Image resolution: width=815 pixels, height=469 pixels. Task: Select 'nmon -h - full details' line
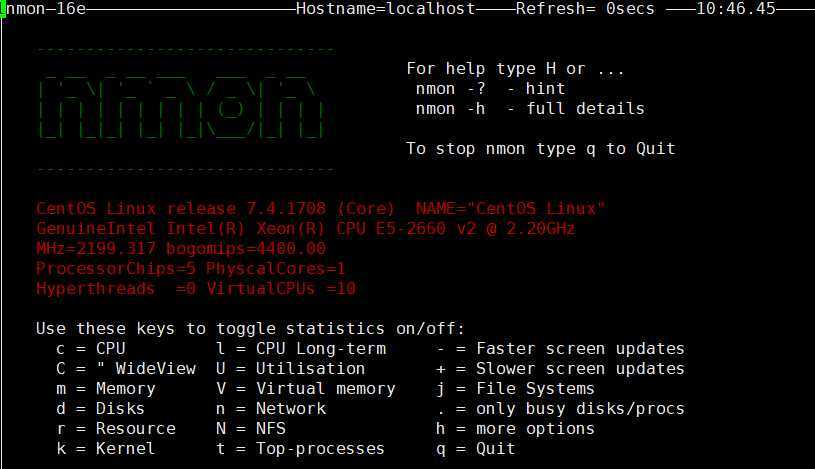530,109
